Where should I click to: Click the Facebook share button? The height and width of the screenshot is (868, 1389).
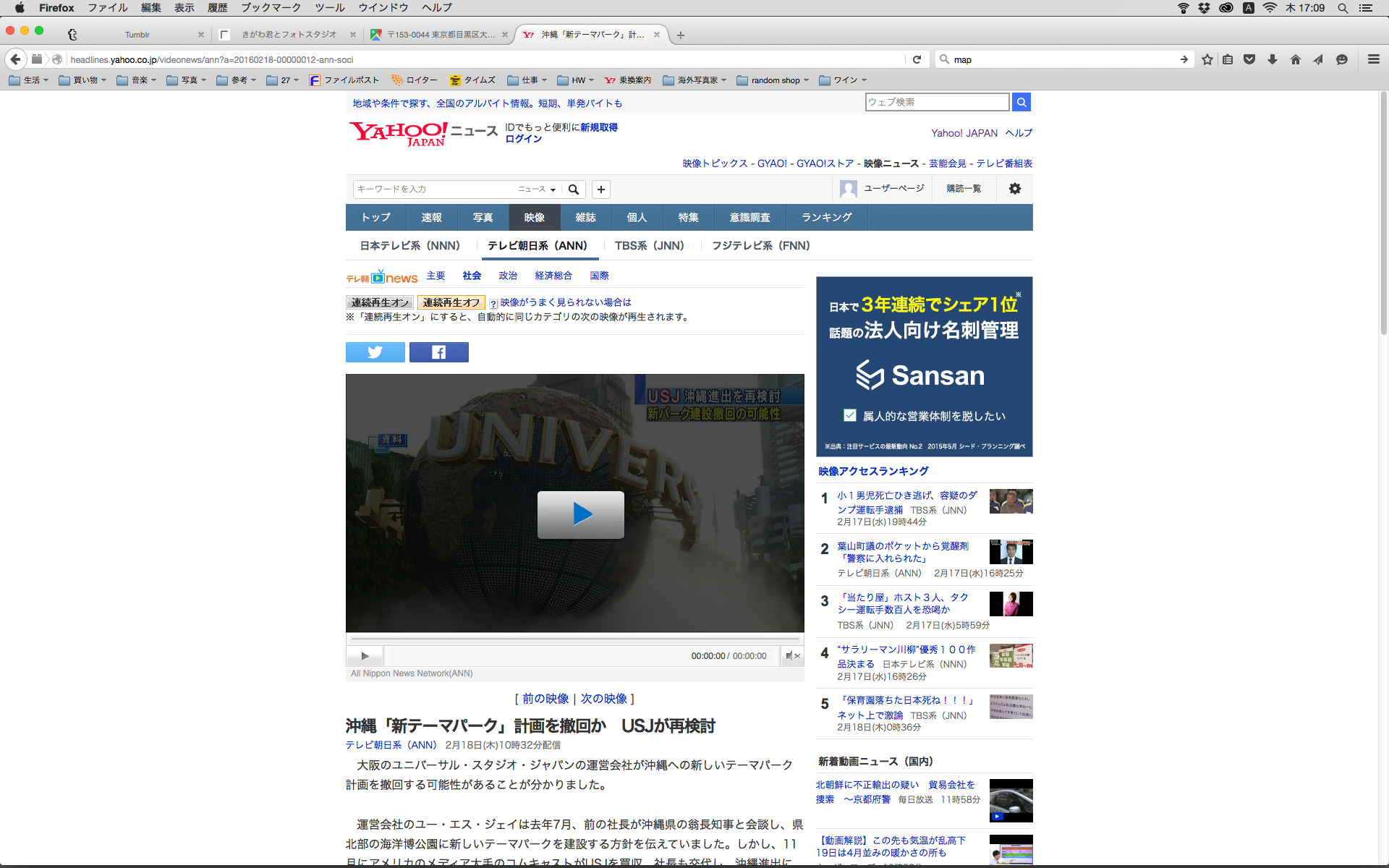[x=438, y=352]
